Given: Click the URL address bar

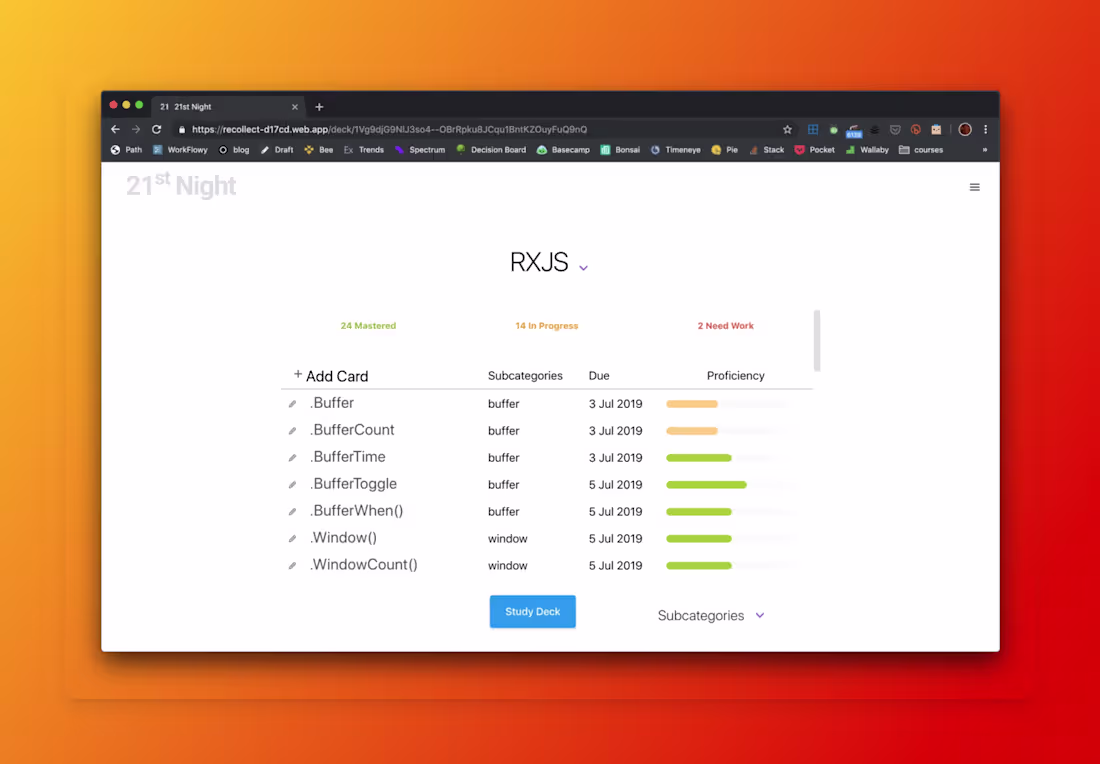Looking at the screenshot, I should 484,129.
